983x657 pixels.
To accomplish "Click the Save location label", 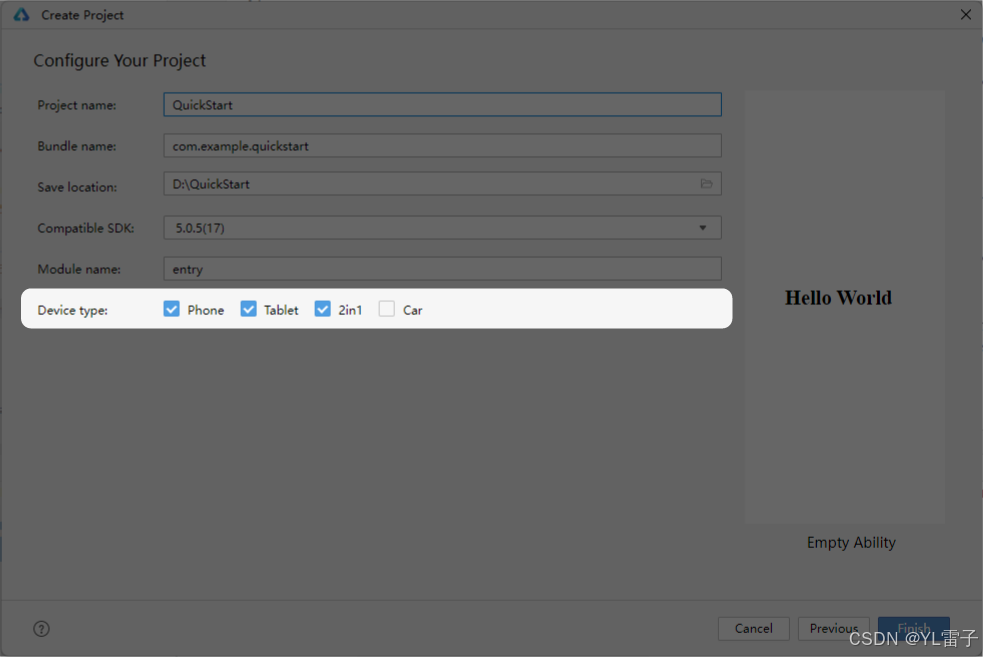I will coord(77,187).
